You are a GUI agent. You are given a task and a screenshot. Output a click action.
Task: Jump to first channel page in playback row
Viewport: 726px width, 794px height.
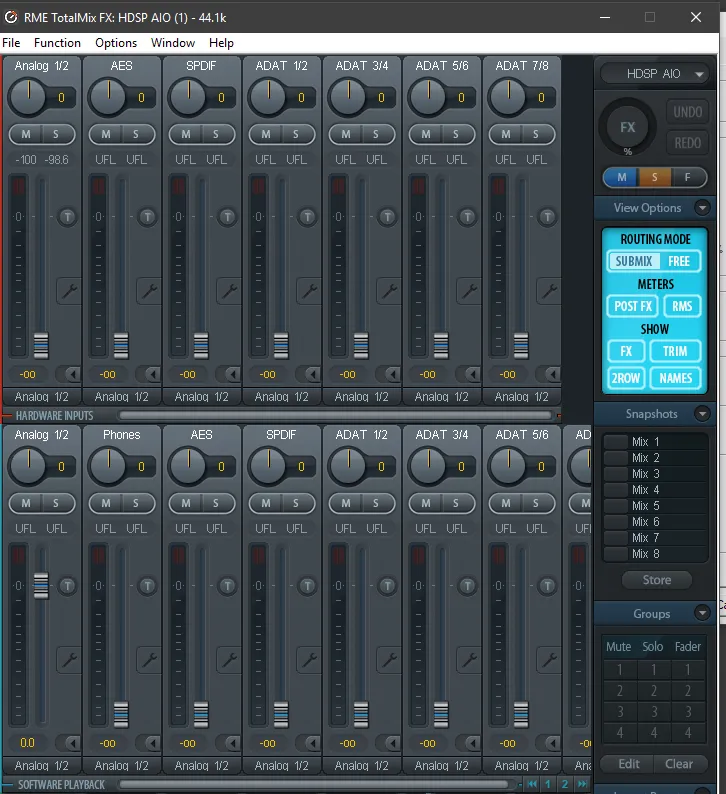(532, 784)
